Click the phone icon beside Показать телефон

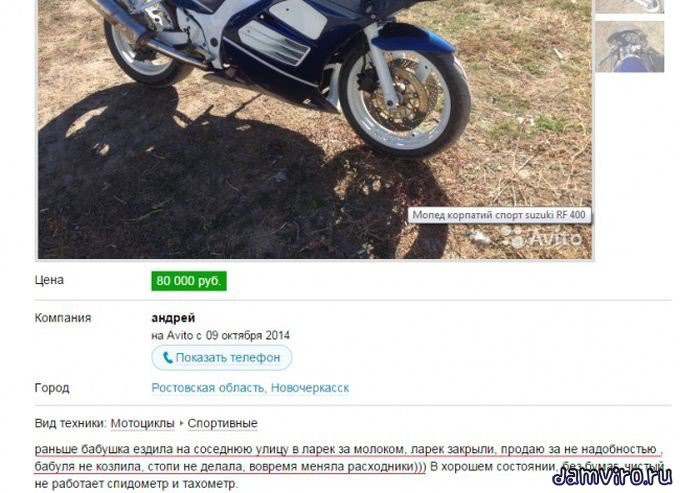[x=167, y=358]
